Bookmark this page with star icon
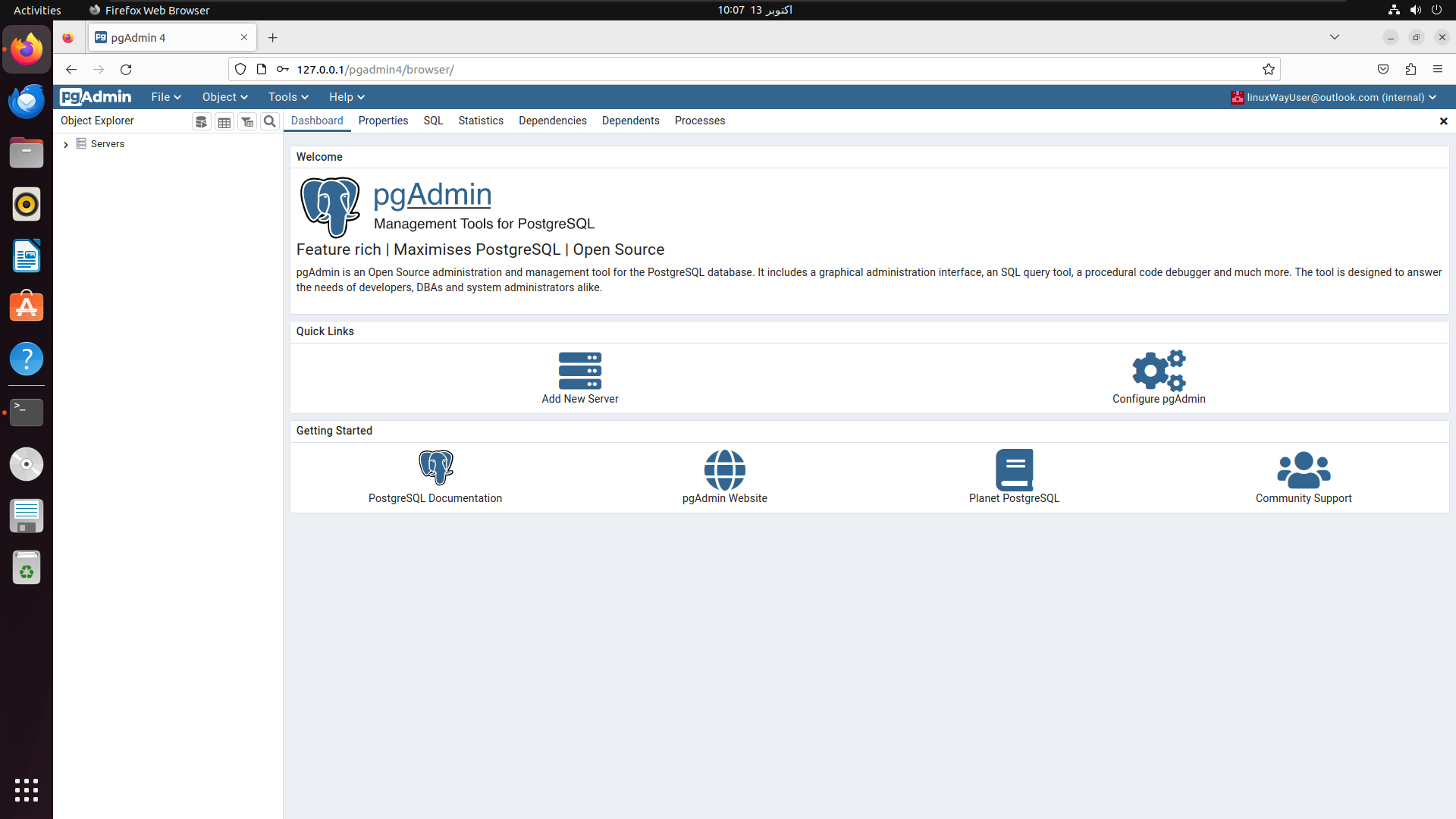 point(1269,69)
